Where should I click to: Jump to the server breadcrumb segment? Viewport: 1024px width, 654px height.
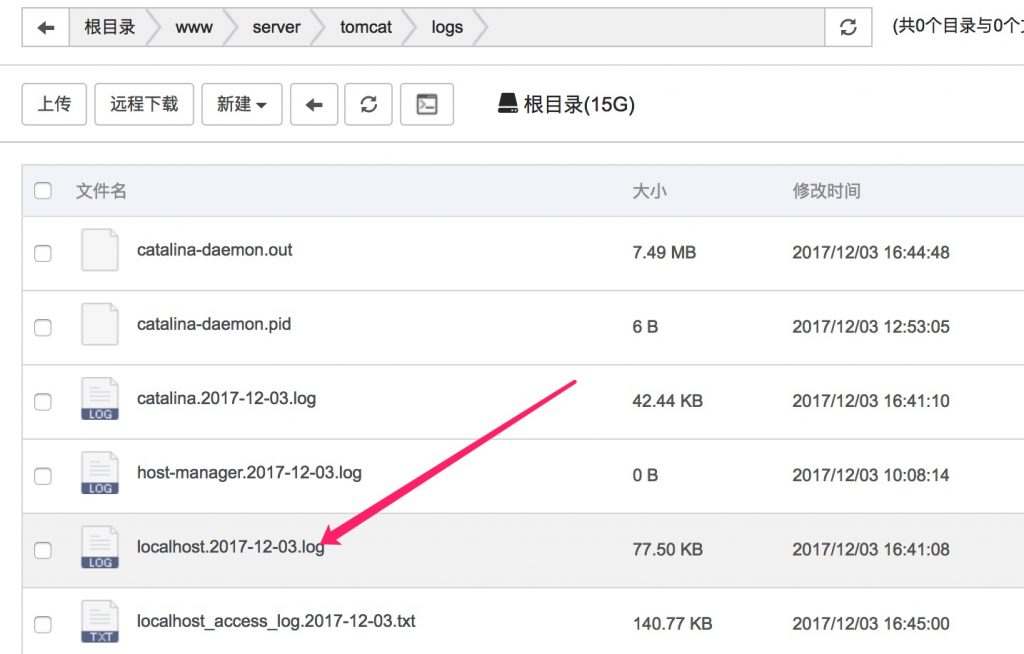[276, 28]
